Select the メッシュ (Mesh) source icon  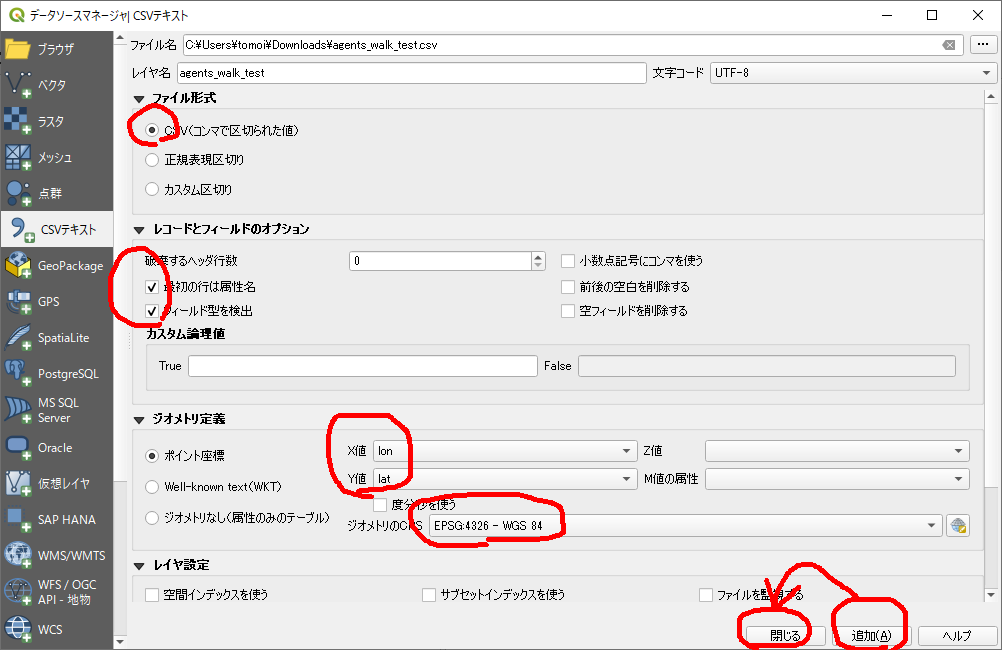tap(19, 157)
